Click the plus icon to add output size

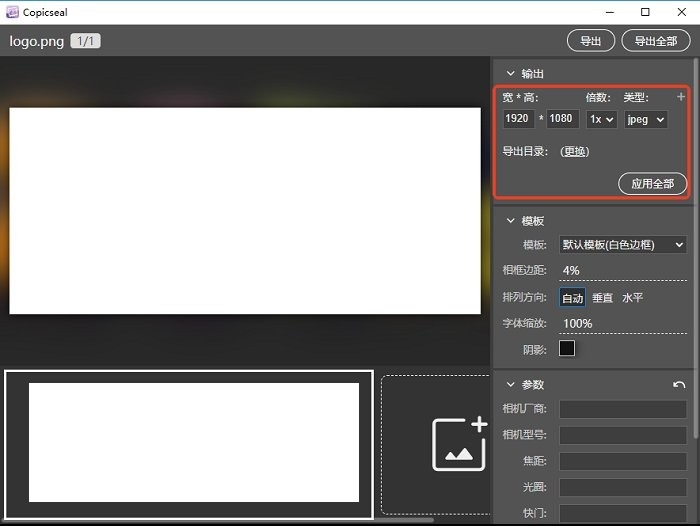pyautogui.click(x=680, y=97)
